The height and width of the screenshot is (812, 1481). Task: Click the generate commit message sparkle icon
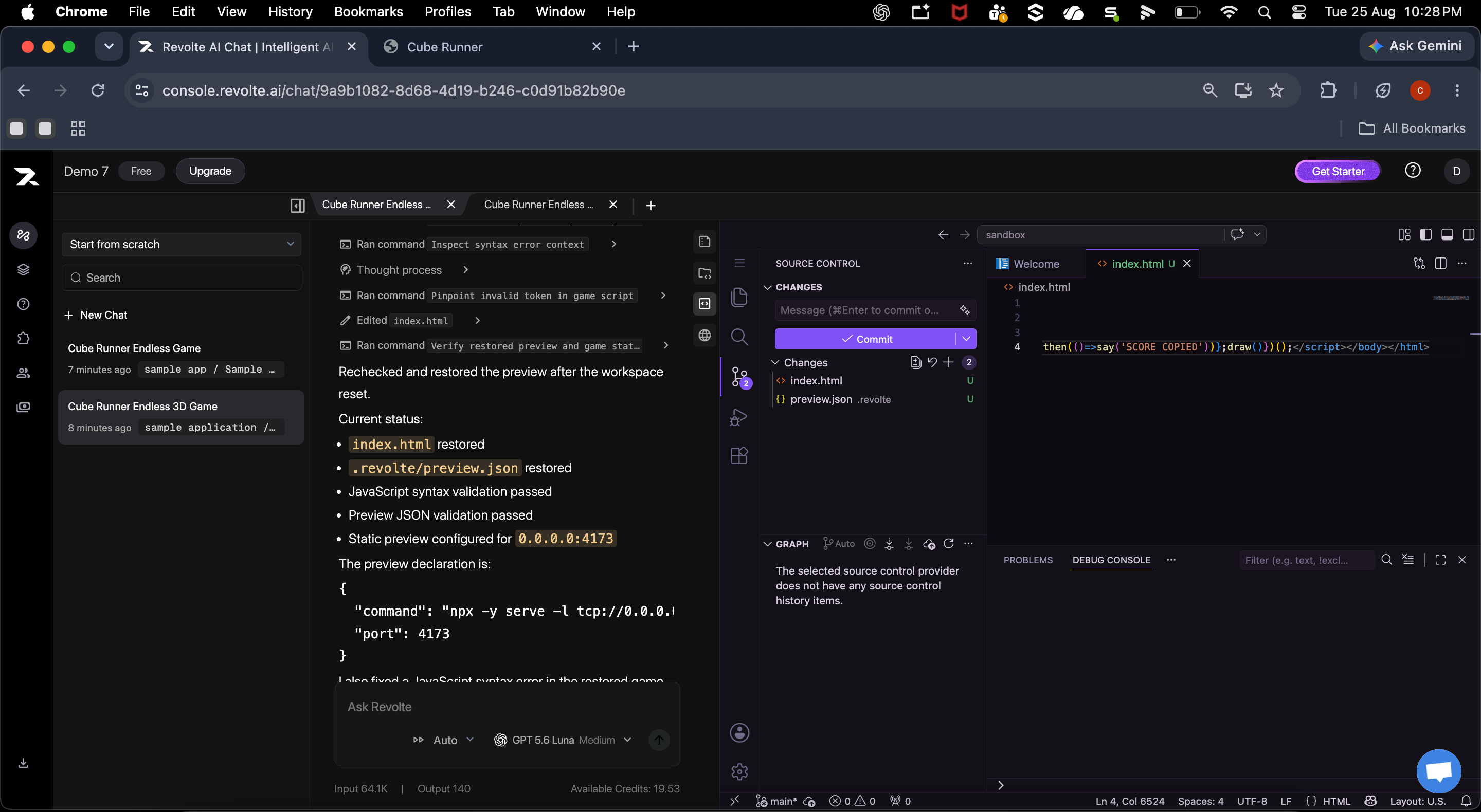point(965,310)
